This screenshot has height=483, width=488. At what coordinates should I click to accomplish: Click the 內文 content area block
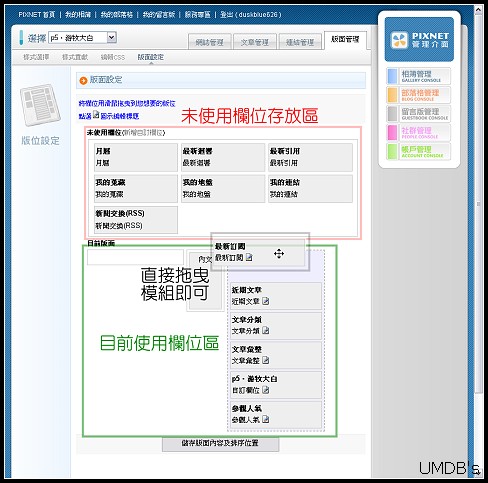click(x=205, y=282)
